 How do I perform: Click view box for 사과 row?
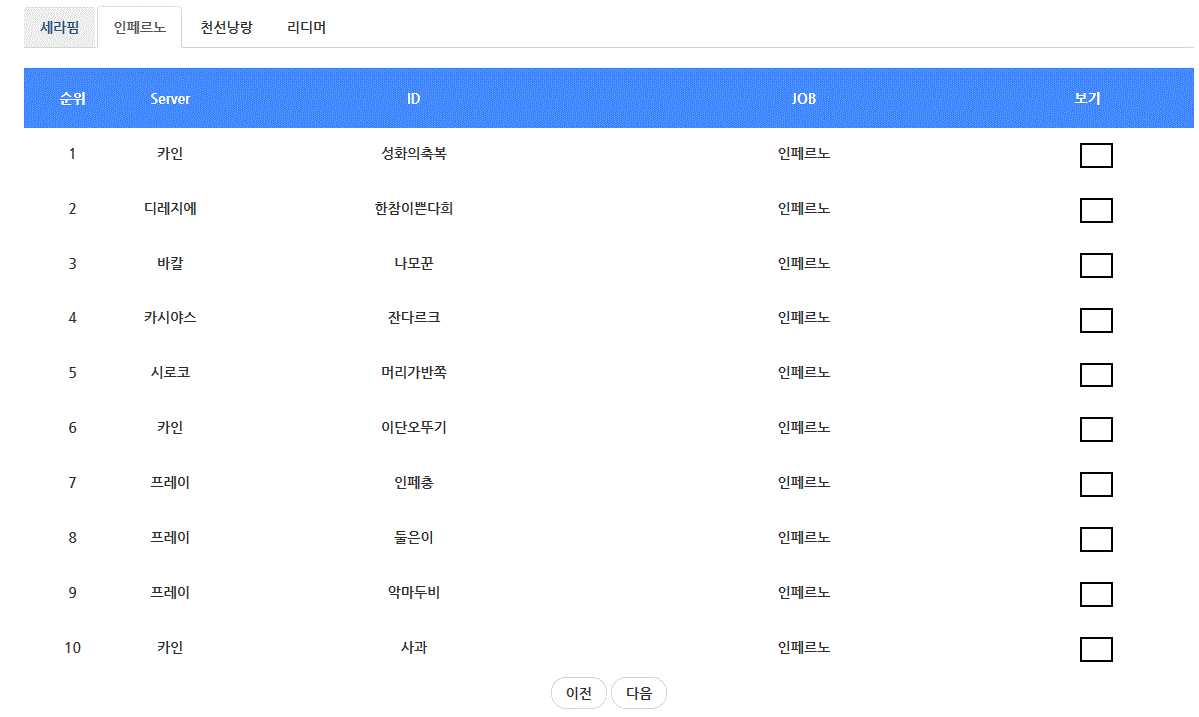pos(1096,650)
